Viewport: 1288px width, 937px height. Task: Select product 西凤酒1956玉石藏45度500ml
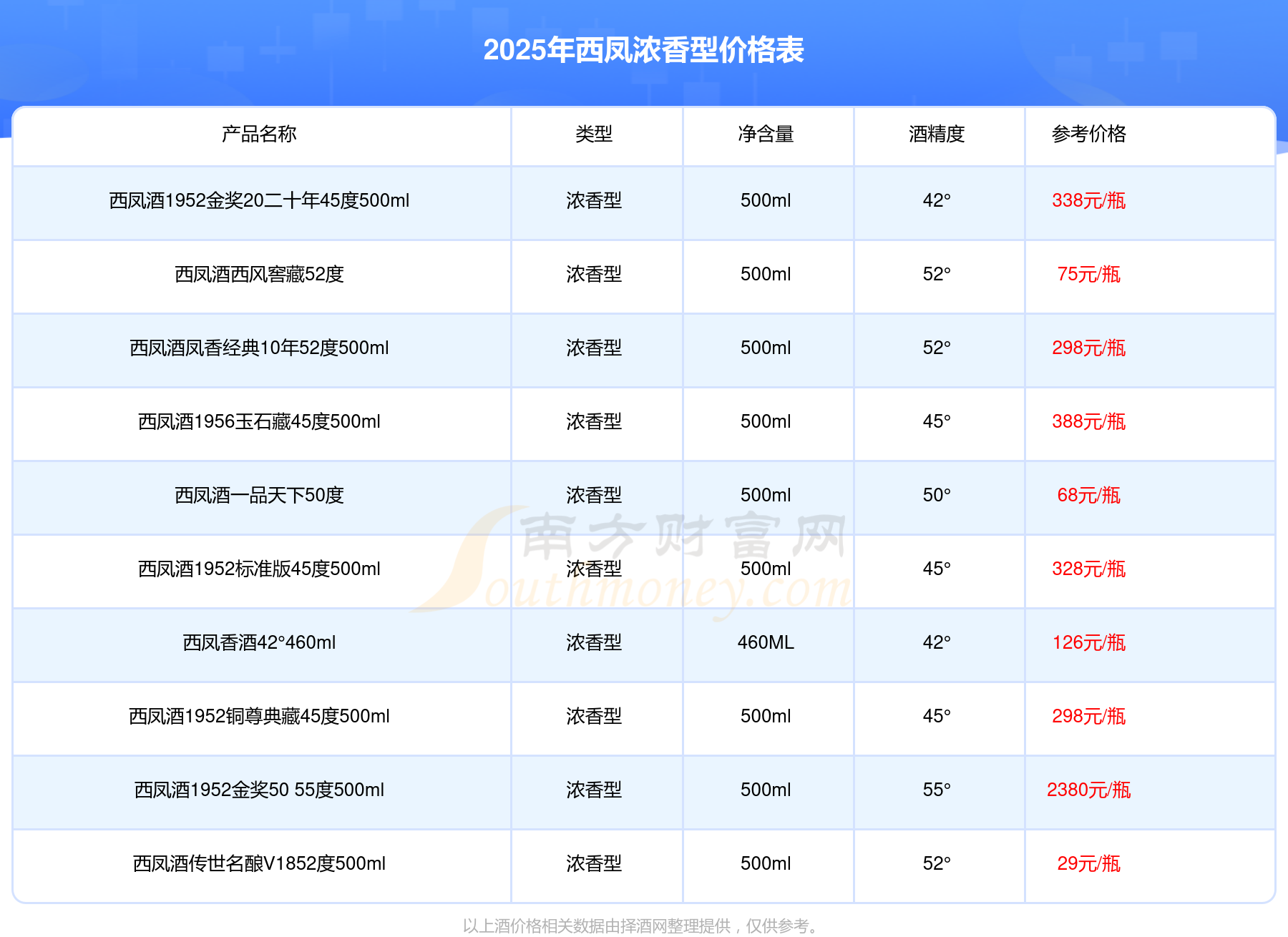(x=259, y=421)
